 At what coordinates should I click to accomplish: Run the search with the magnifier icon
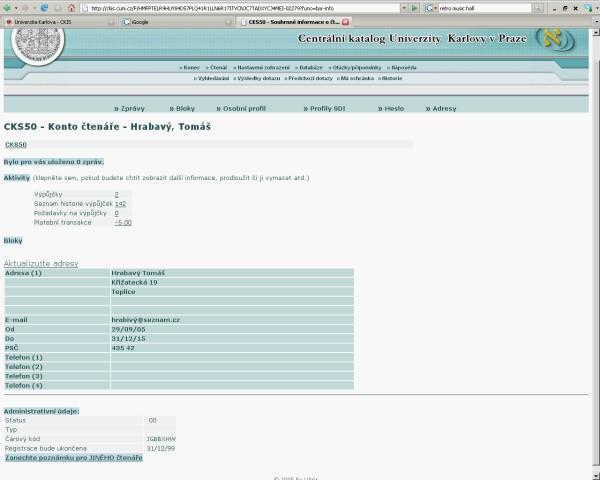(537, 8)
